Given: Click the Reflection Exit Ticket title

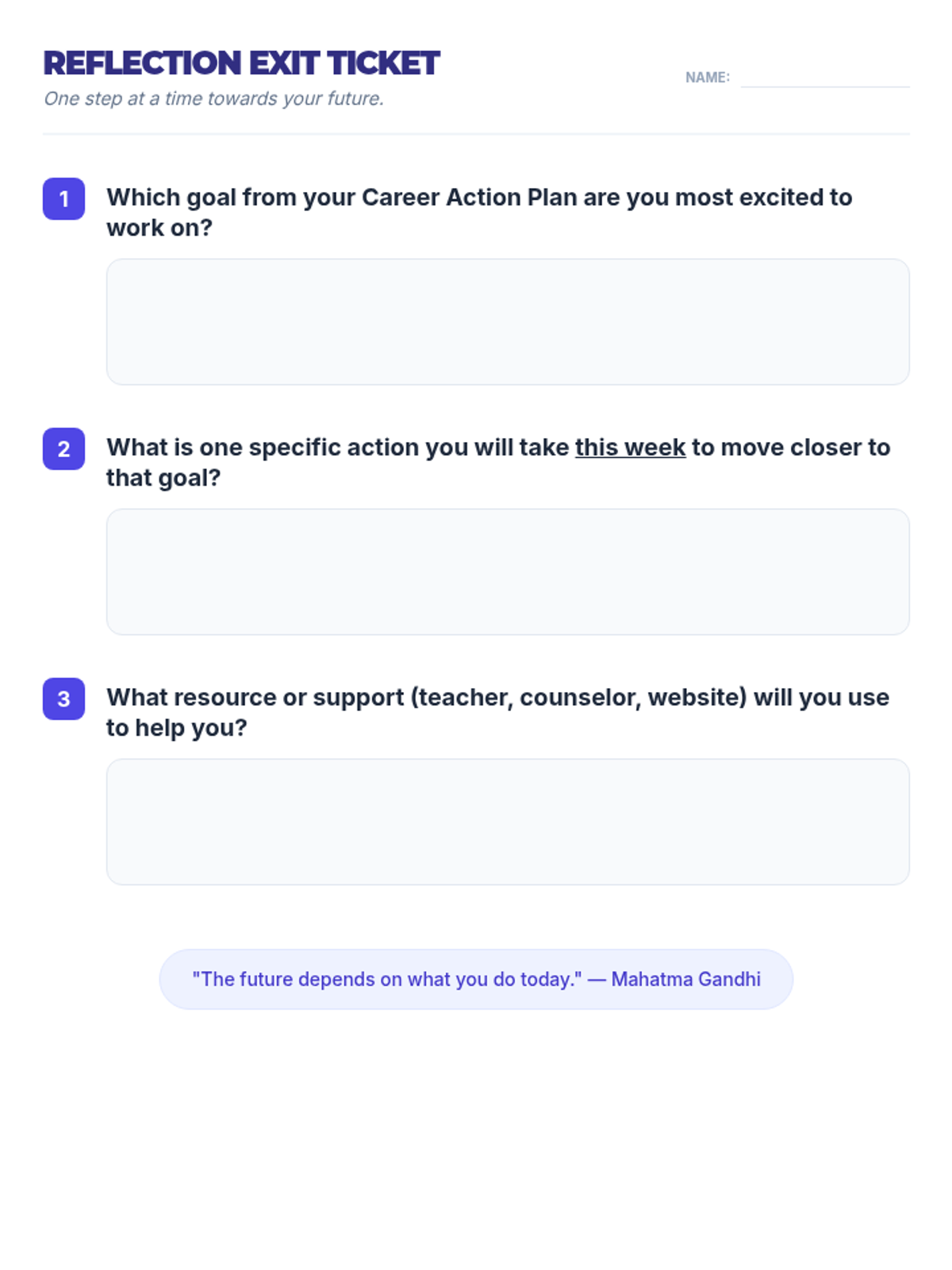Looking at the screenshot, I should pos(241,63).
